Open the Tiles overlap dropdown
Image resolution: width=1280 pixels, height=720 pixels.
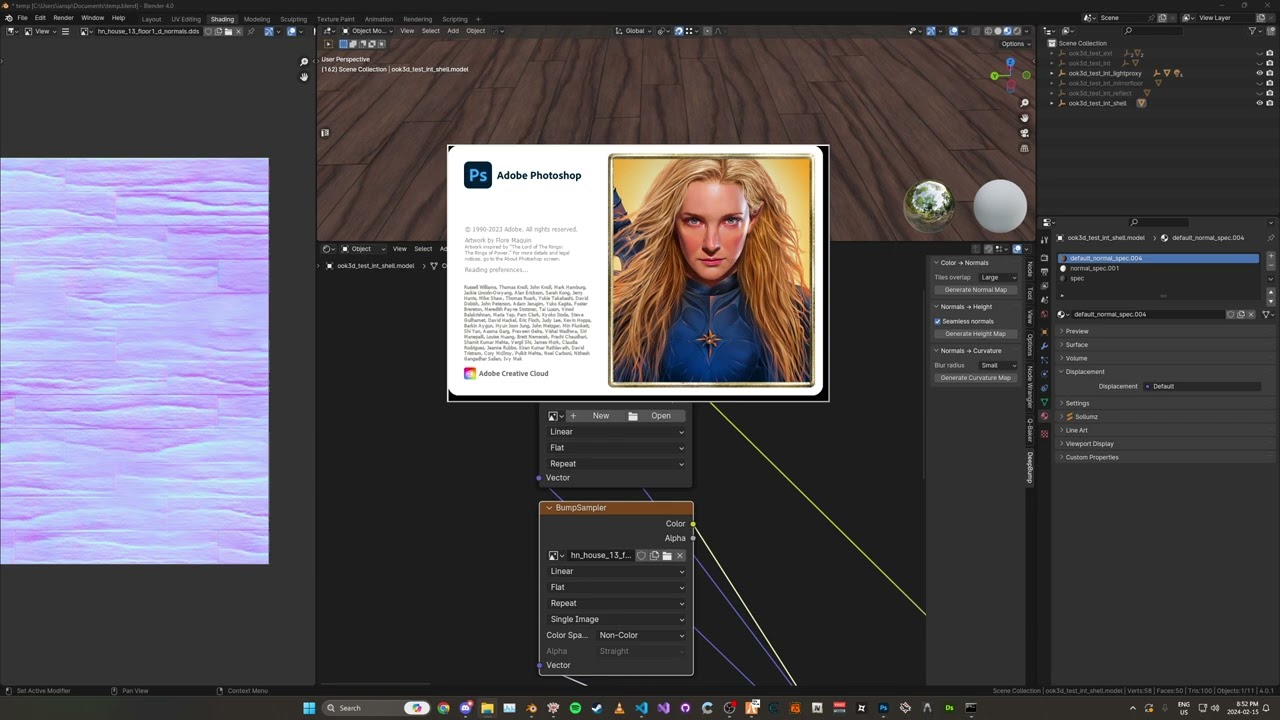tap(998, 277)
